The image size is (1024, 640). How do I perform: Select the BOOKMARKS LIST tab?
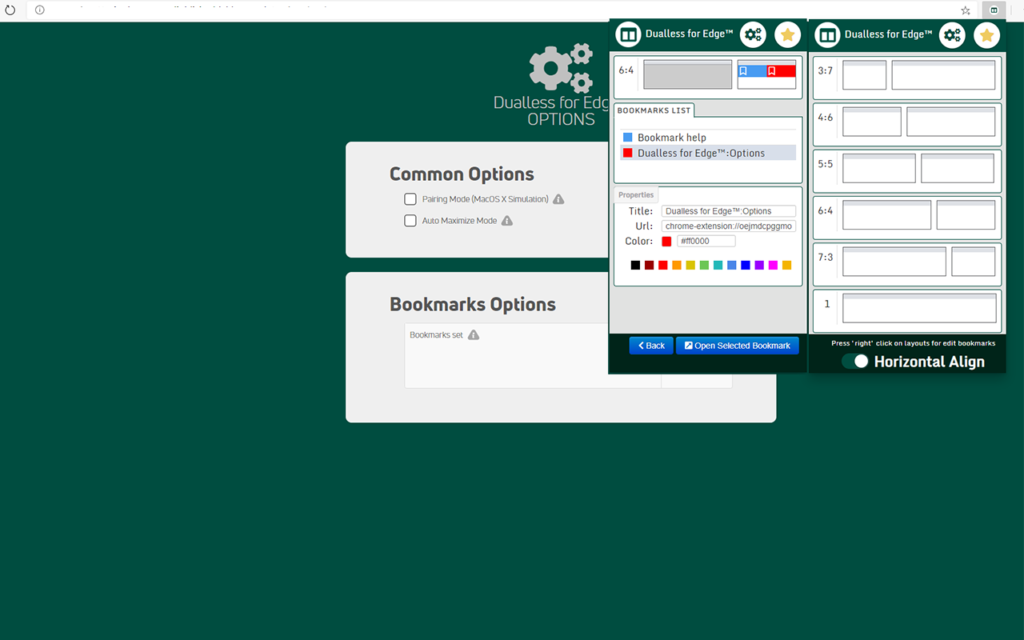[654, 110]
